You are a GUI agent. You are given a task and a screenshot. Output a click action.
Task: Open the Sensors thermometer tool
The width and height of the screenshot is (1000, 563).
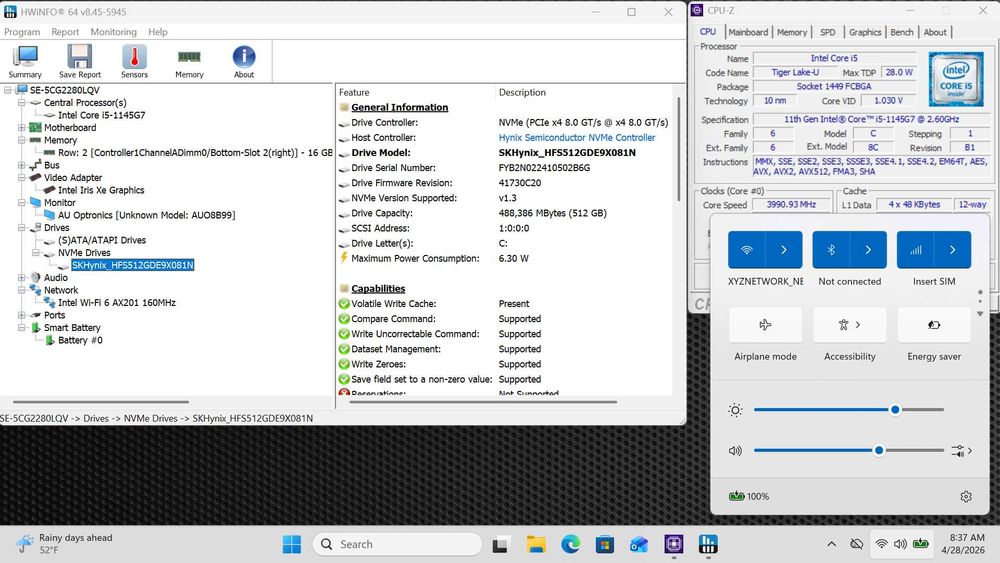tap(134, 61)
